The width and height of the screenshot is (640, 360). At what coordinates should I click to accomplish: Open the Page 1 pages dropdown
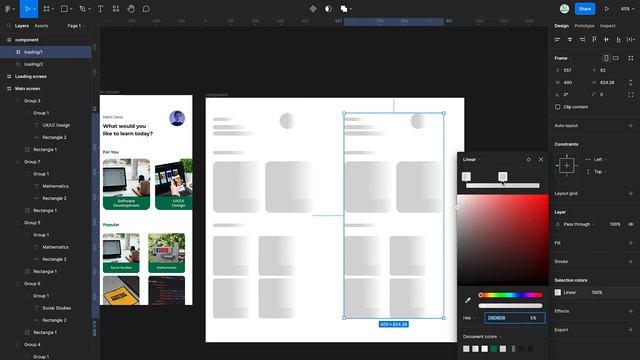click(x=76, y=26)
